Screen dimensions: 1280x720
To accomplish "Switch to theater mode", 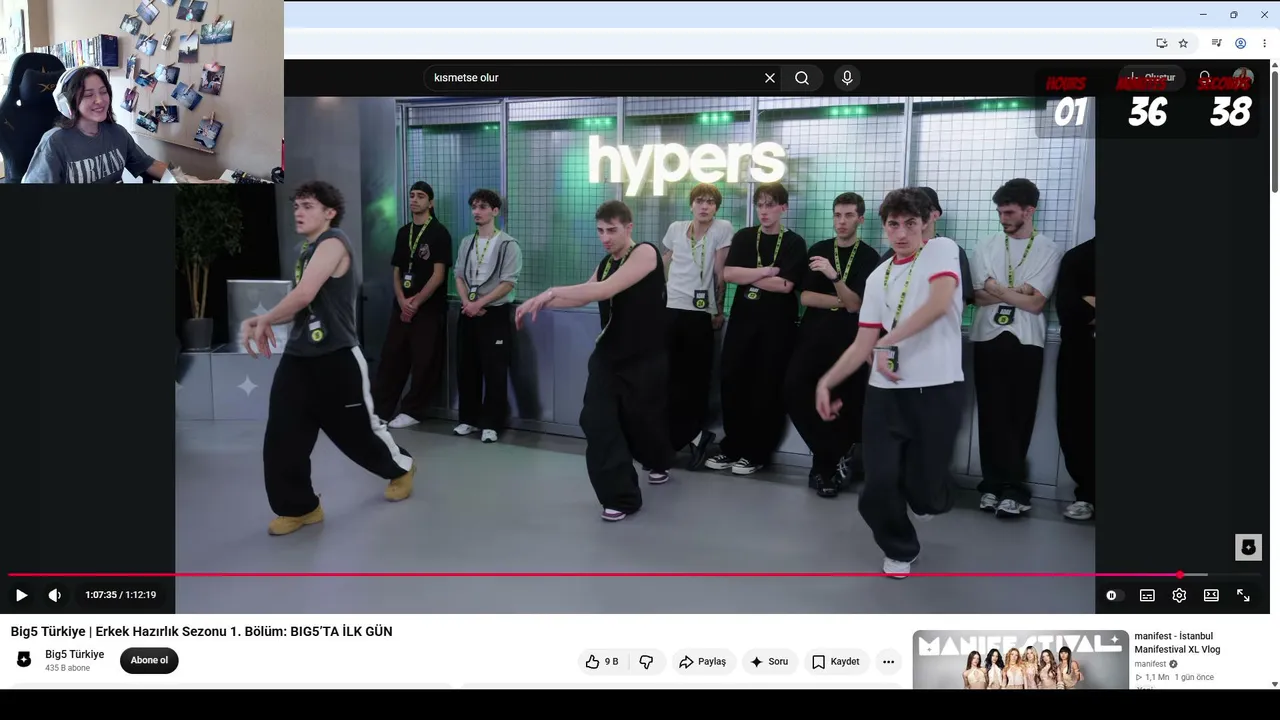I will pos(1211,595).
